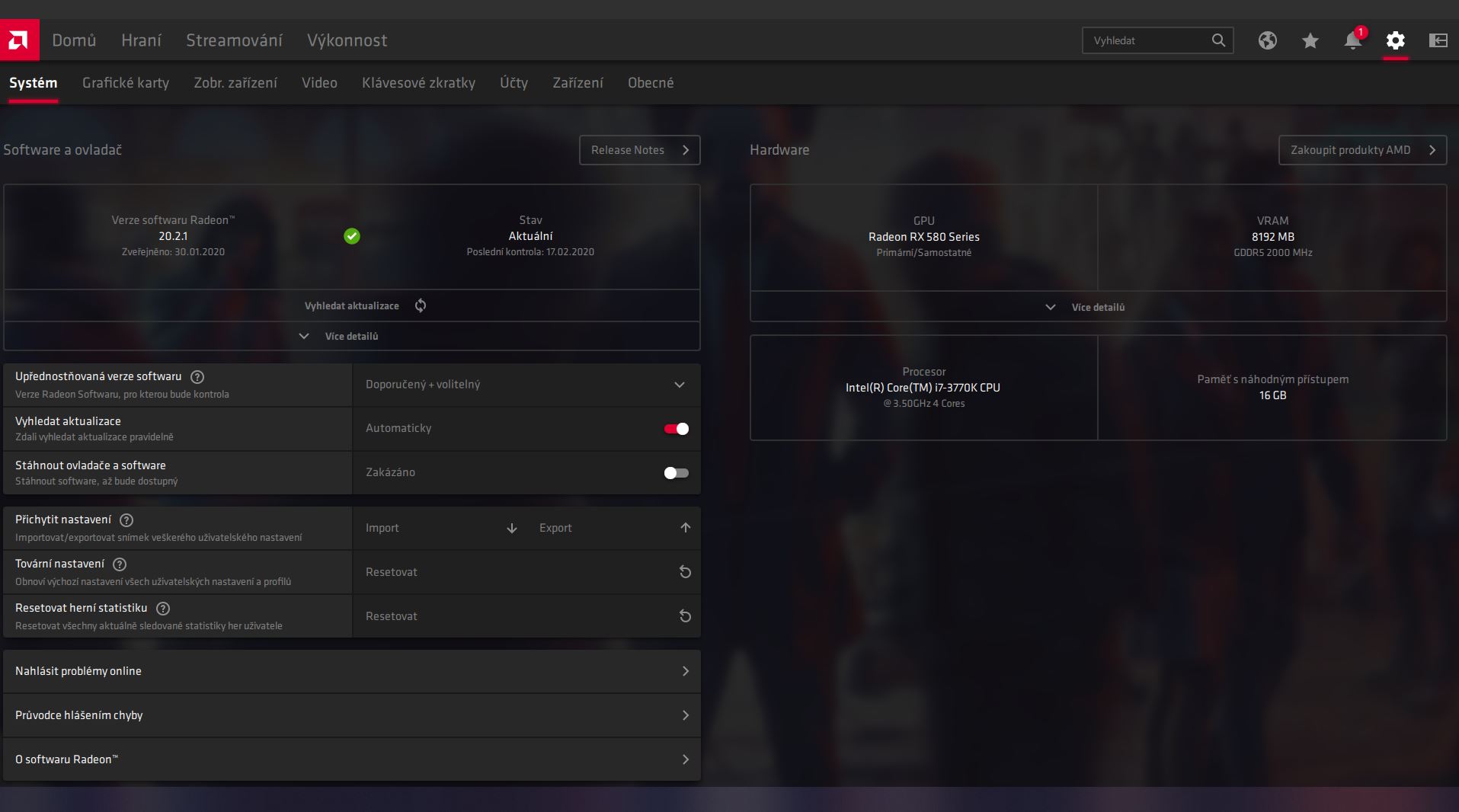Click the AMD logo home icon

[19, 40]
